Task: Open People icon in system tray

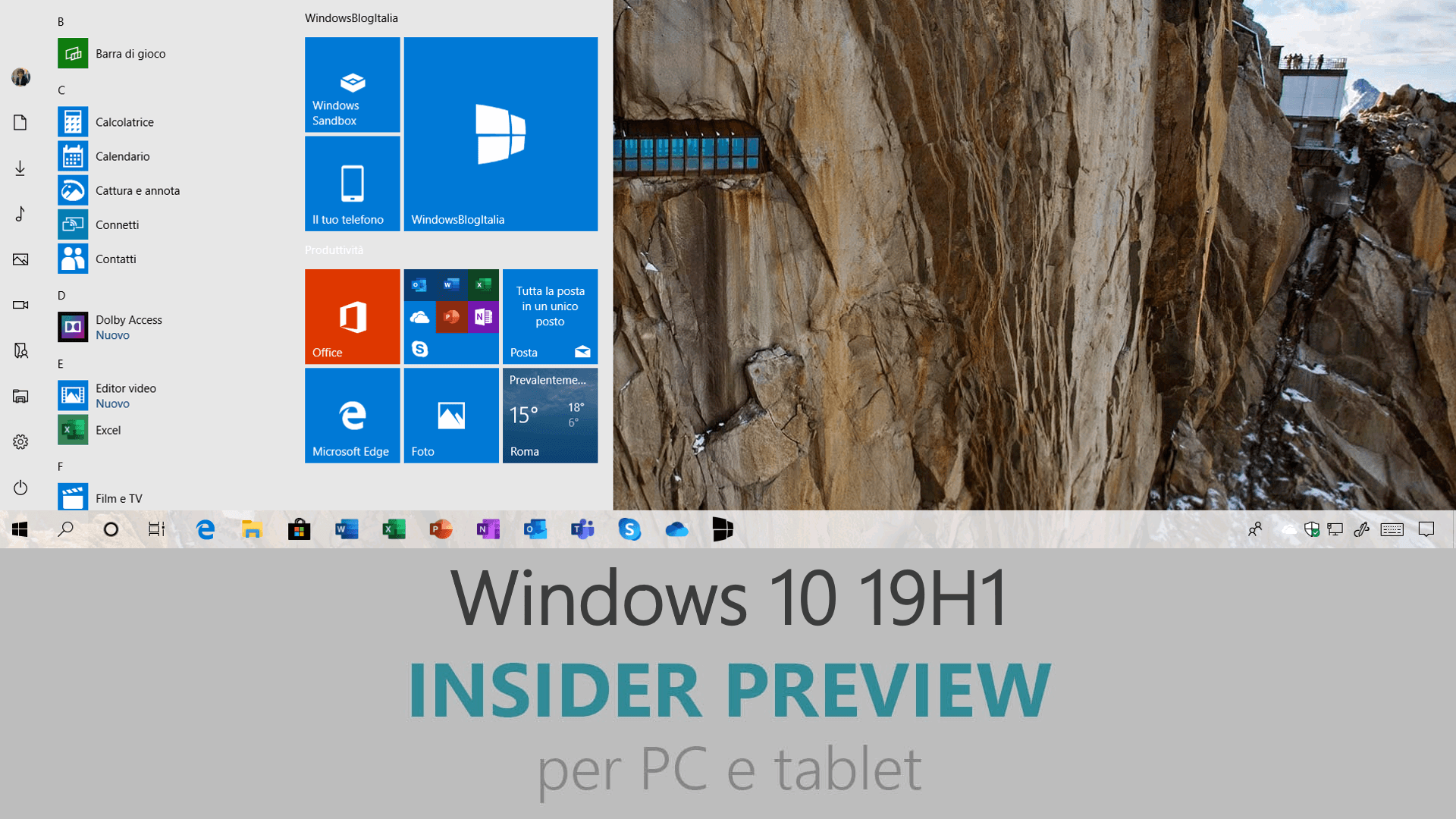Action: (1255, 529)
